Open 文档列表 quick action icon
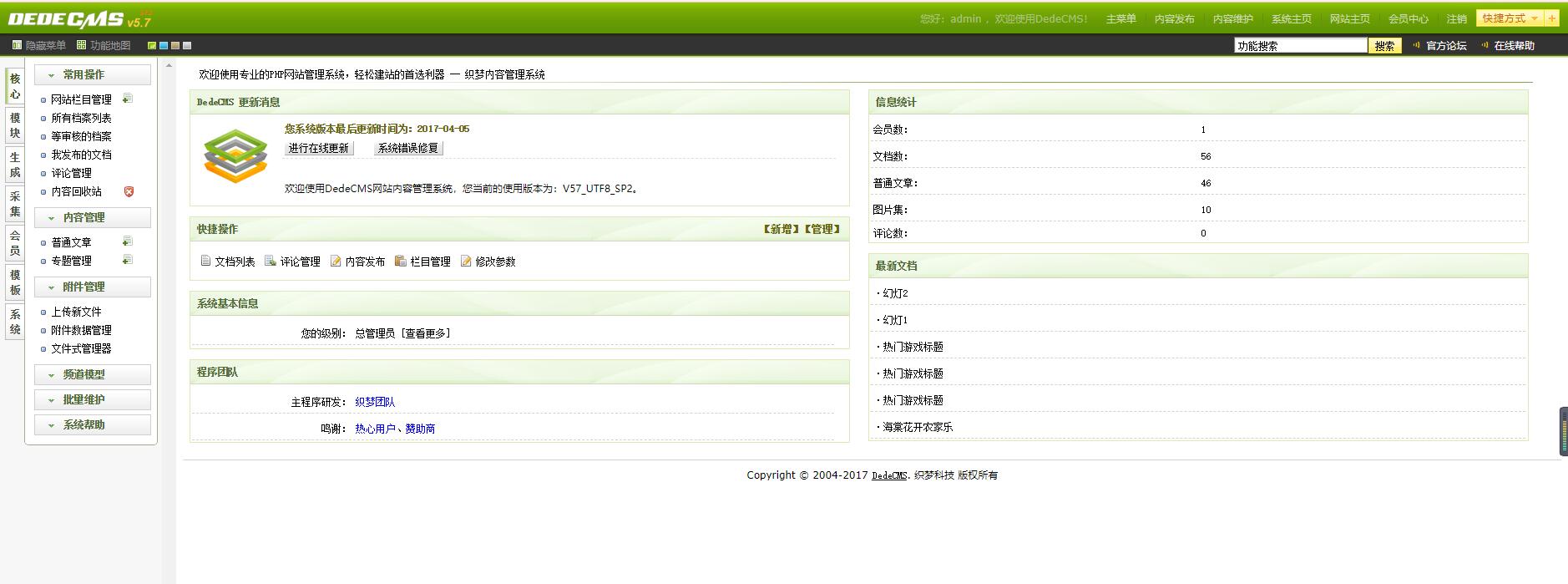 click(205, 262)
